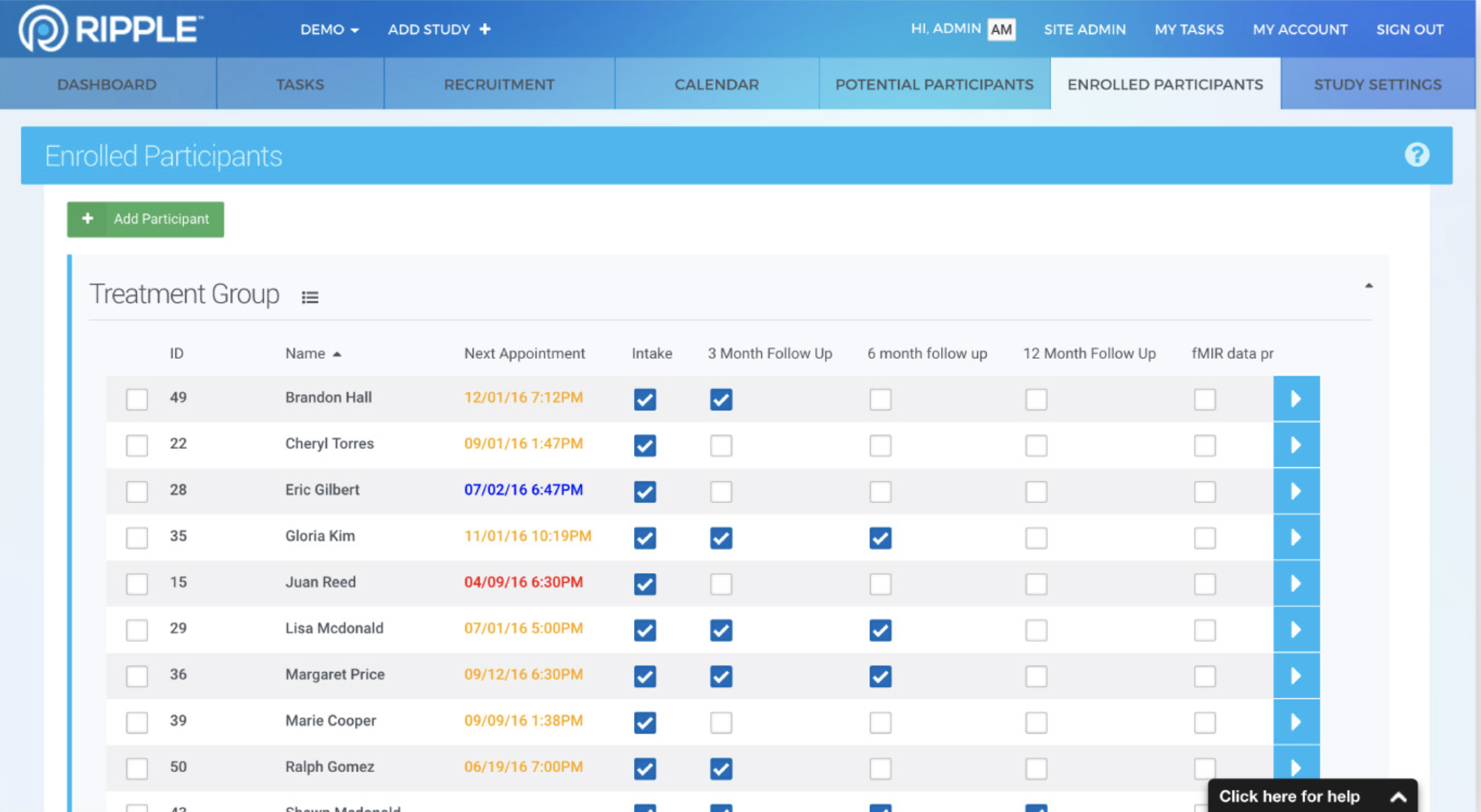1481x812 pixels.
Task: Switch to the Potential Participants tab
Action: point(934,84)
